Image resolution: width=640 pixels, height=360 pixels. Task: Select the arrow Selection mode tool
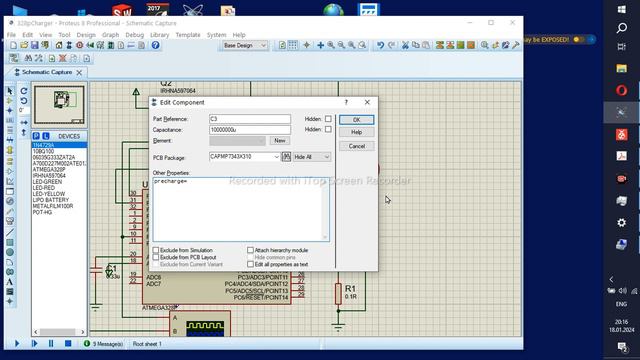10,91
